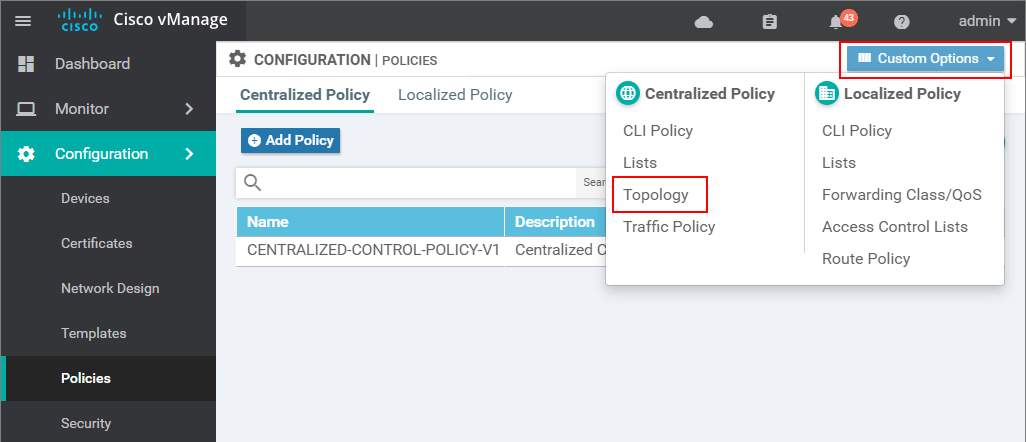Click the Dashboard grid icon
Image resolution: width=1026 pixels, height=442 pixels.
(26, 64)
